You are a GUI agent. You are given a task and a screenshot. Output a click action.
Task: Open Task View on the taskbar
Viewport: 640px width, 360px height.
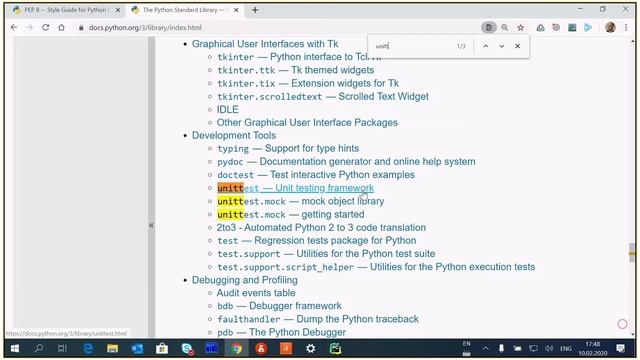[x=62, y=349]
